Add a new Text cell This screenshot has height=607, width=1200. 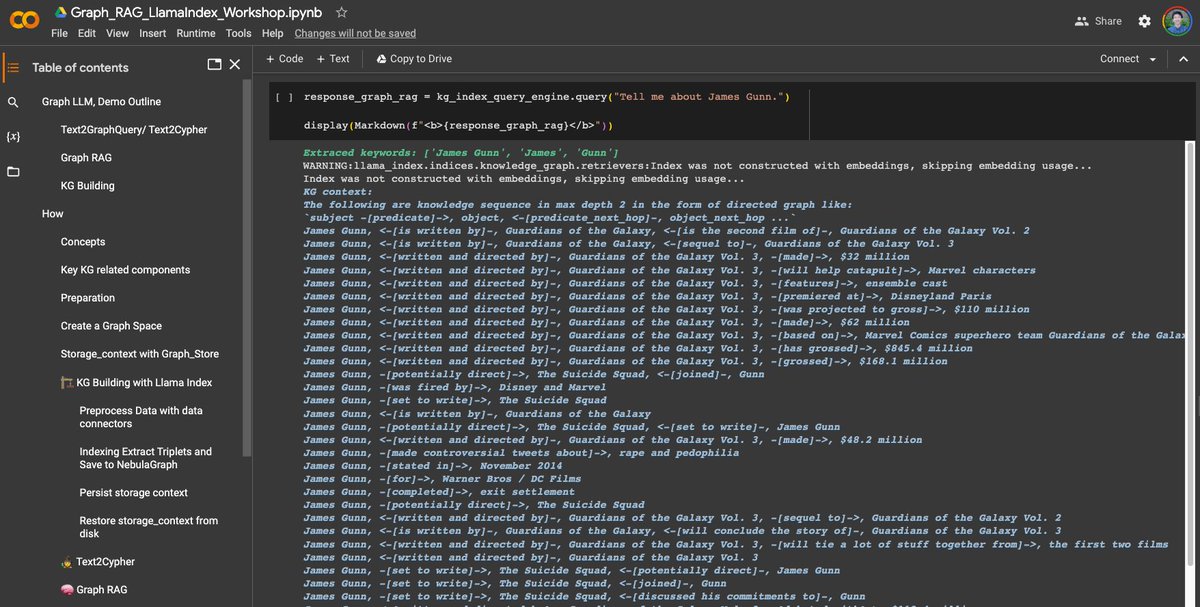click(333, 59)
